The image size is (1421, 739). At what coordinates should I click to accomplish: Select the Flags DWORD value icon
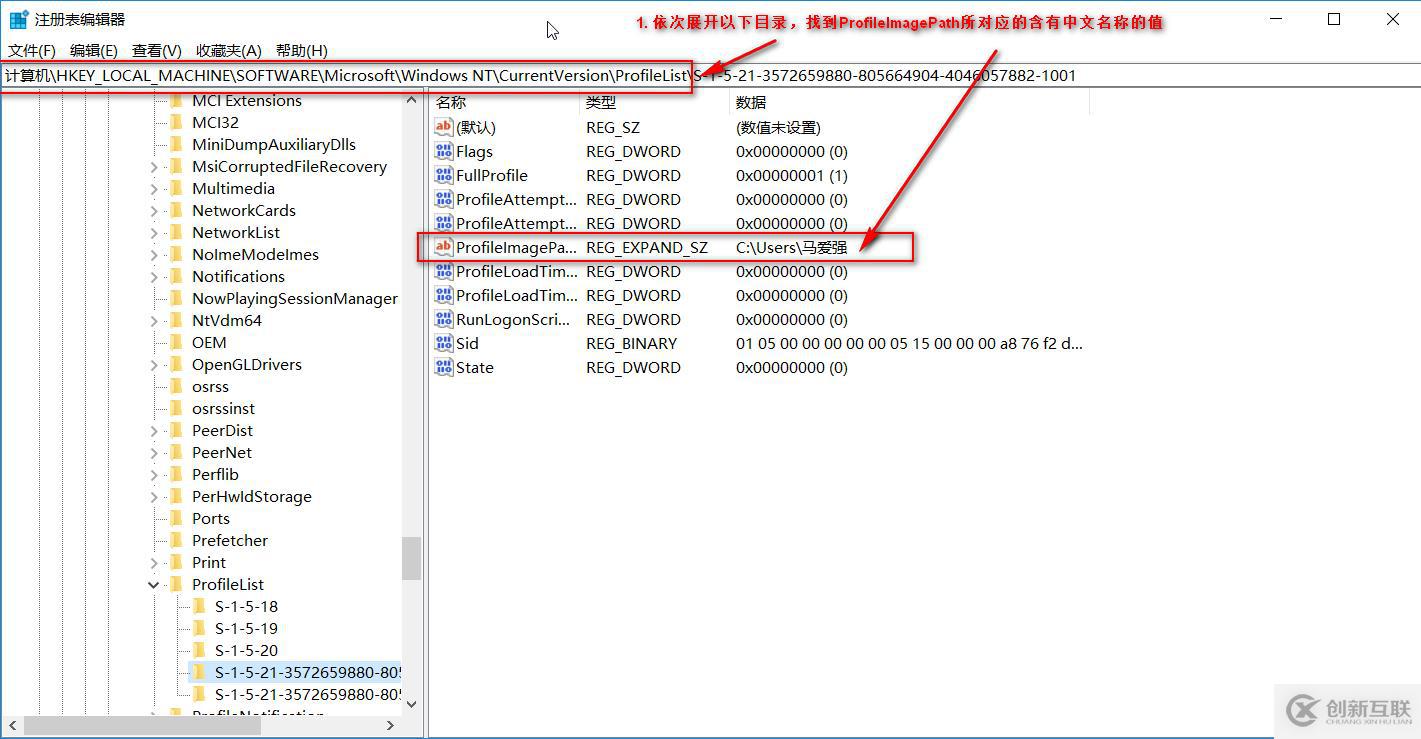coord(444,151)
